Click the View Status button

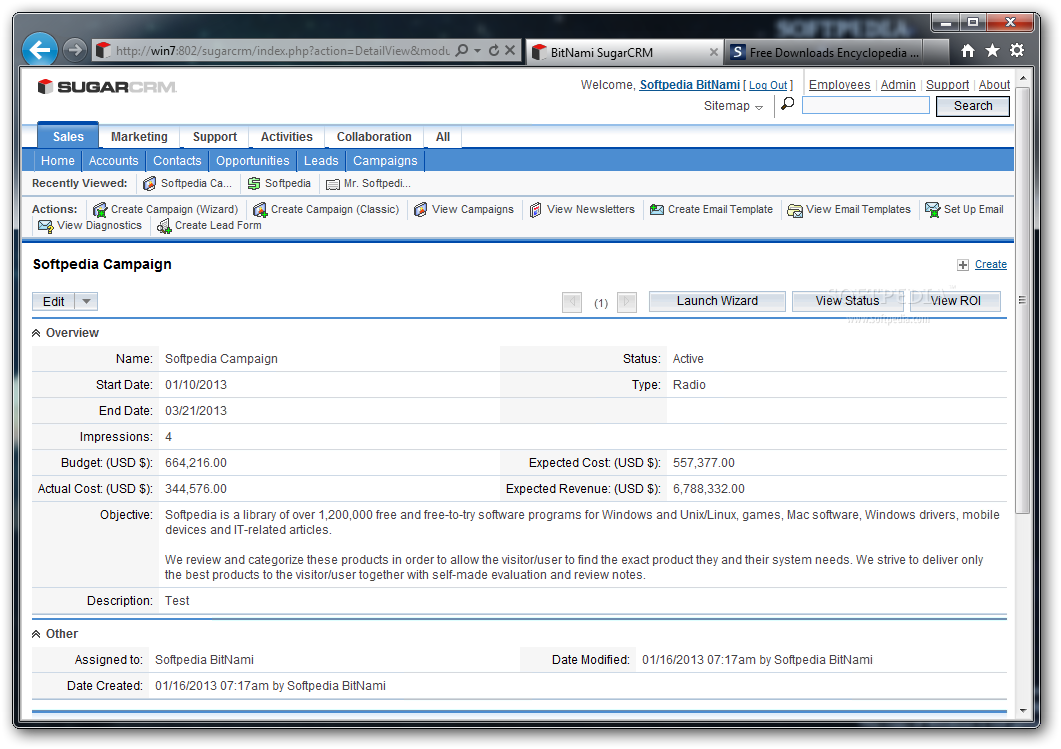point(847,301)
